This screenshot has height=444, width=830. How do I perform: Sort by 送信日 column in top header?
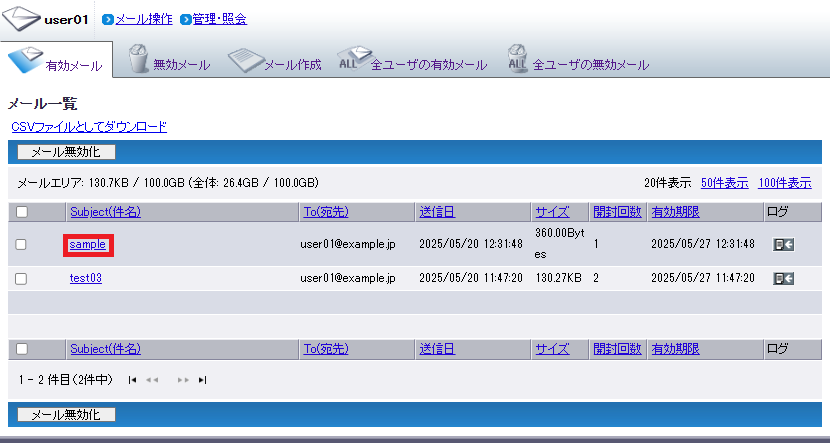[x=437, y=211]
